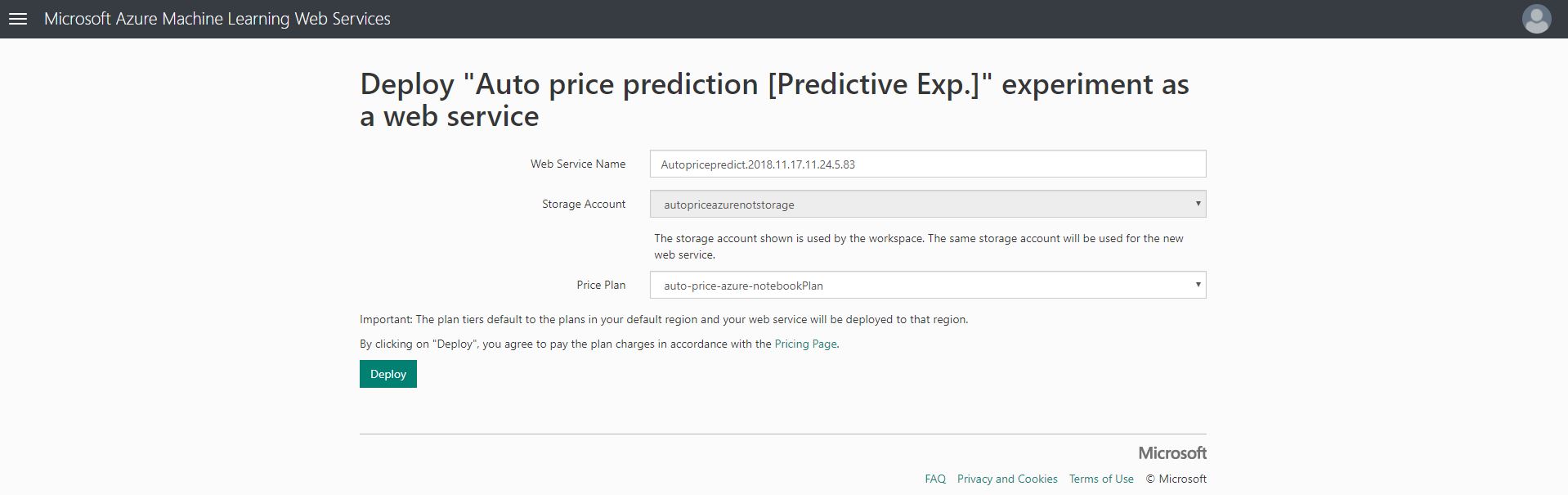Open the Privacy and Cookies link
The image size is (1568, 495).
click(x=1007, y=479)
